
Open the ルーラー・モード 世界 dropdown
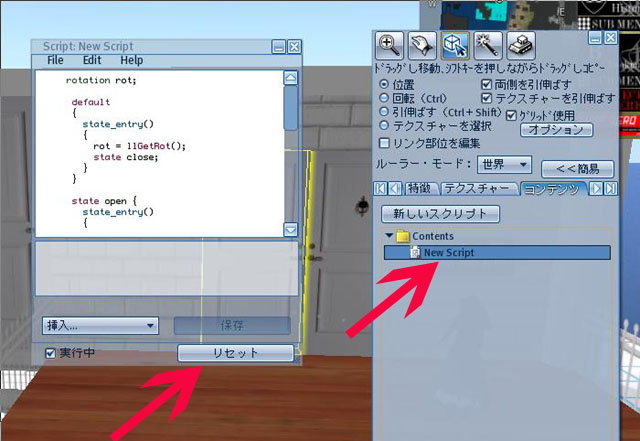(x=504, y=165)
